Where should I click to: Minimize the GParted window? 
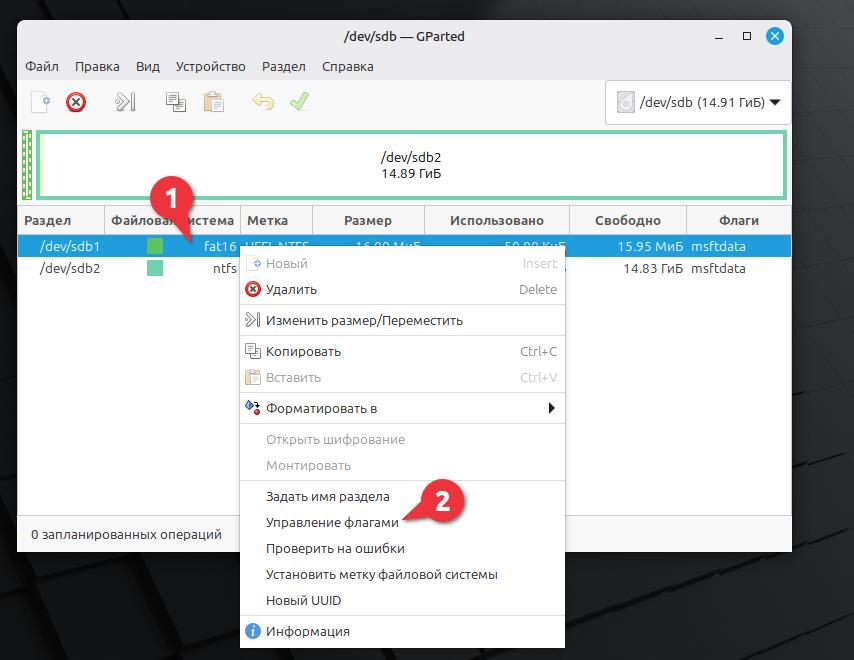(x=719, y=36)
